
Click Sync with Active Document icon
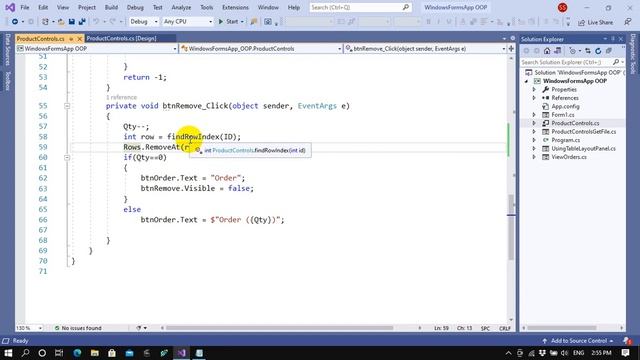[x=588, y=51]
